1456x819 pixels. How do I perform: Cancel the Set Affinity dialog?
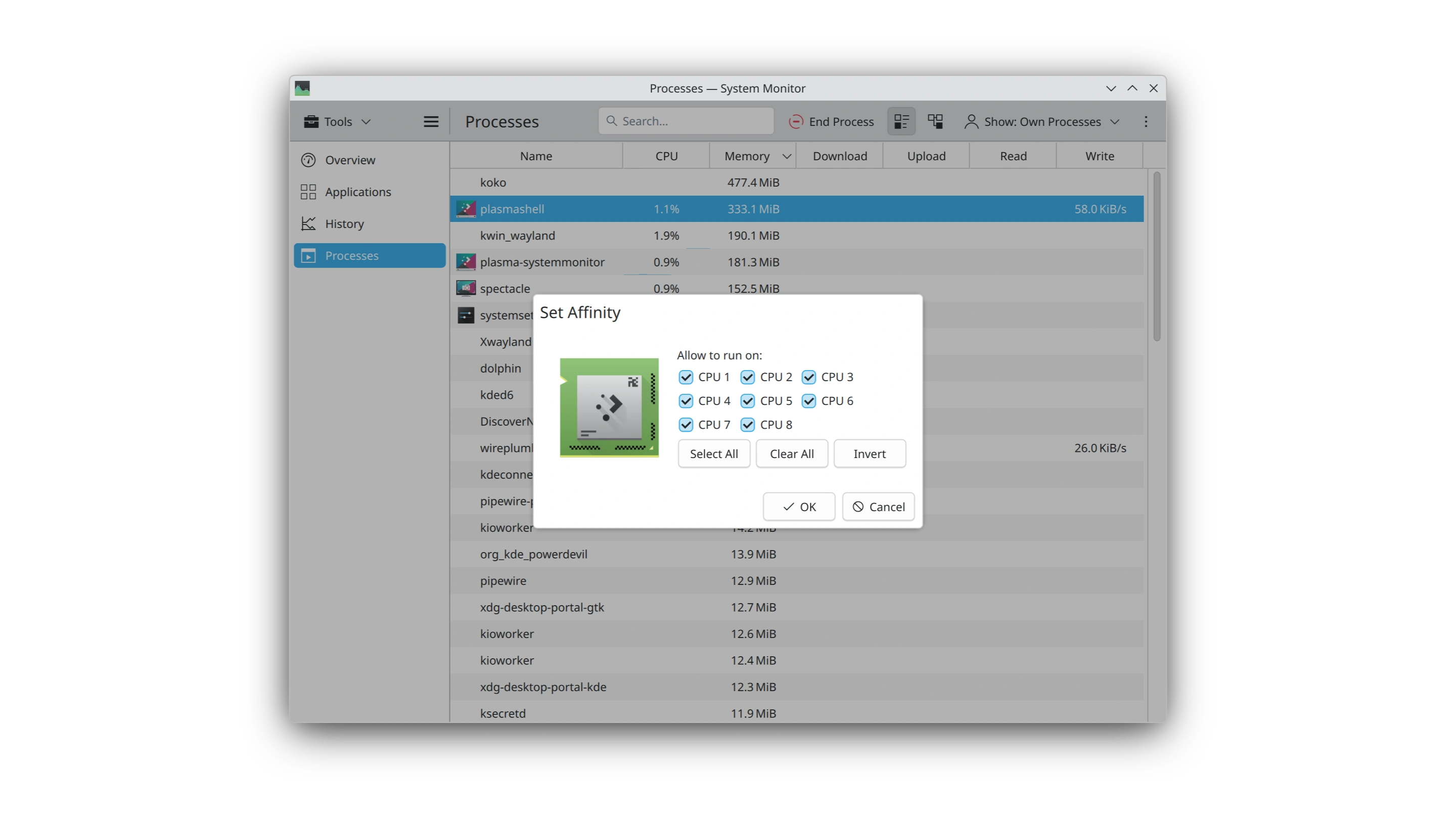point(878,507)
